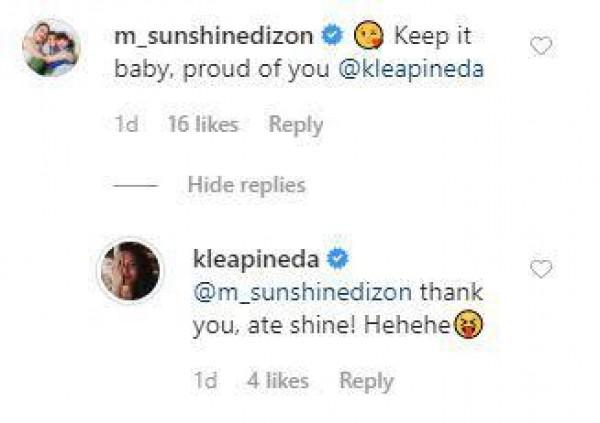Click the line beside Hide replies
Screen dimensions: 600x423
point(138,185)
